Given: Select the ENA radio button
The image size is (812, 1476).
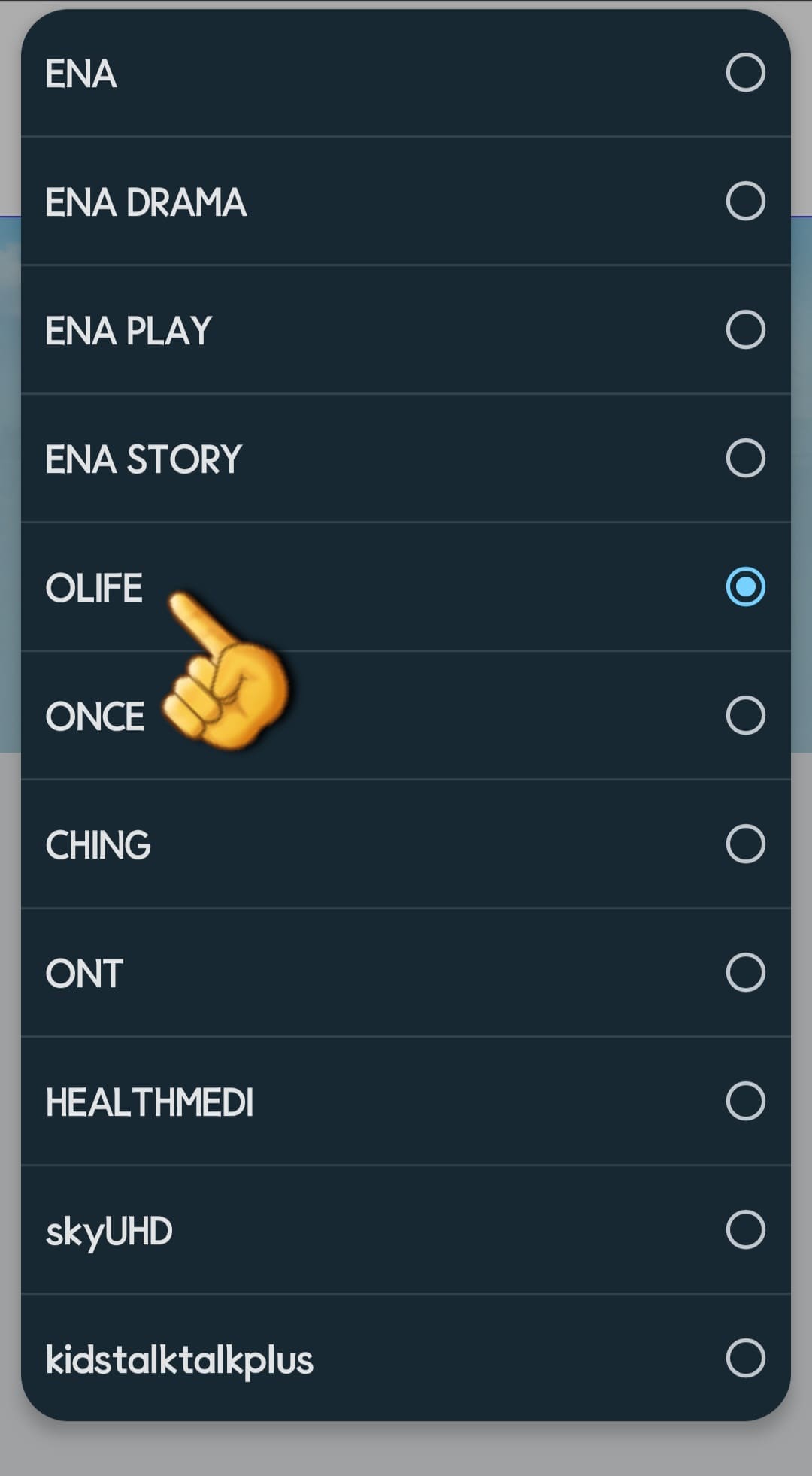Looking at the screenshot, I should 744,73.
